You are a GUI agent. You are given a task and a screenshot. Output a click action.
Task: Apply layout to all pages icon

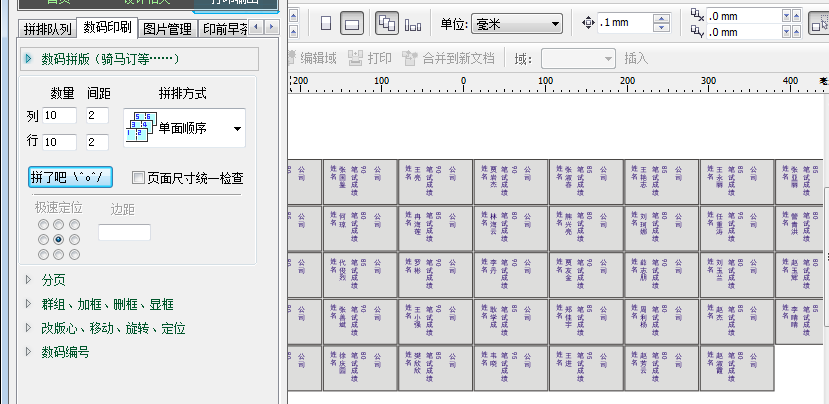pos(387,24)
